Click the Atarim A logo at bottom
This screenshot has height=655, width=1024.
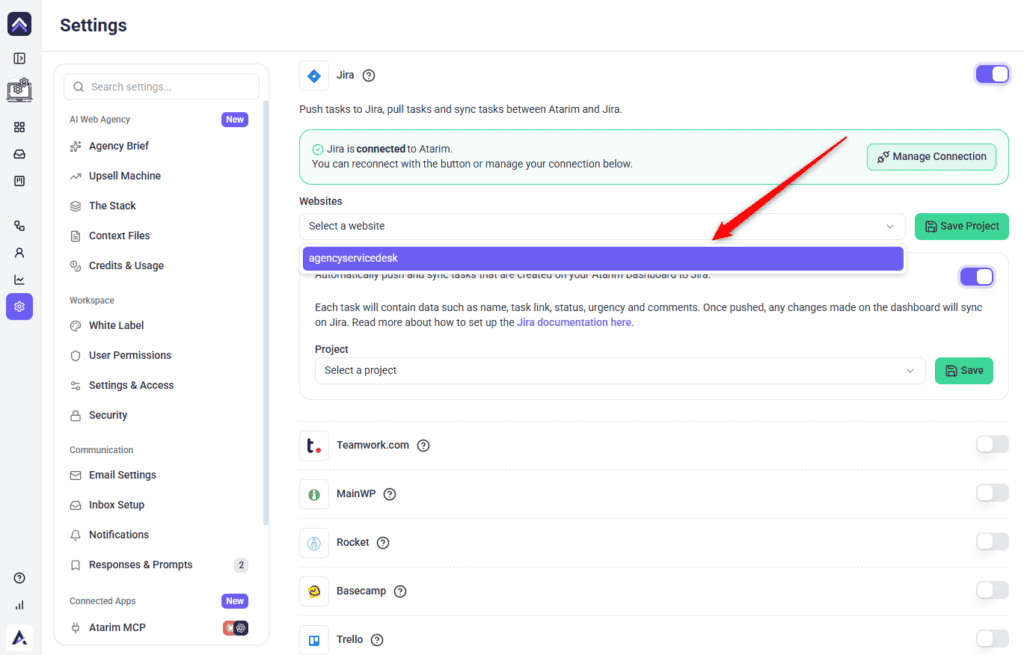[20, 637]
